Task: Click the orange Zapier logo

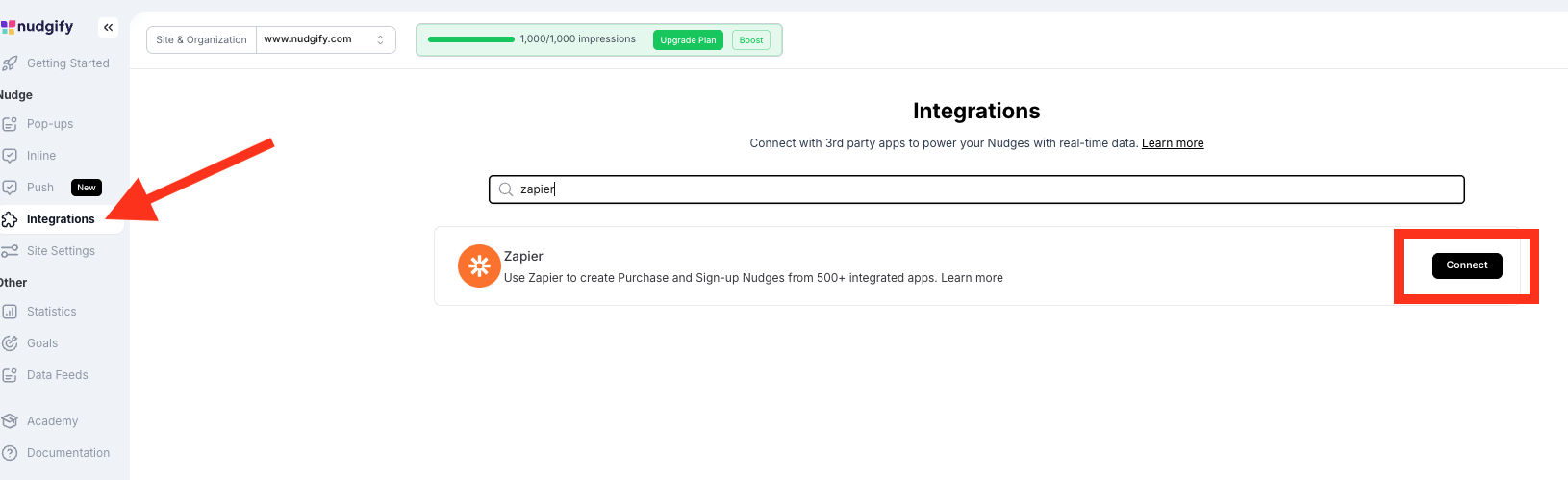Action: pyautogui.click(x=479, y=266)
